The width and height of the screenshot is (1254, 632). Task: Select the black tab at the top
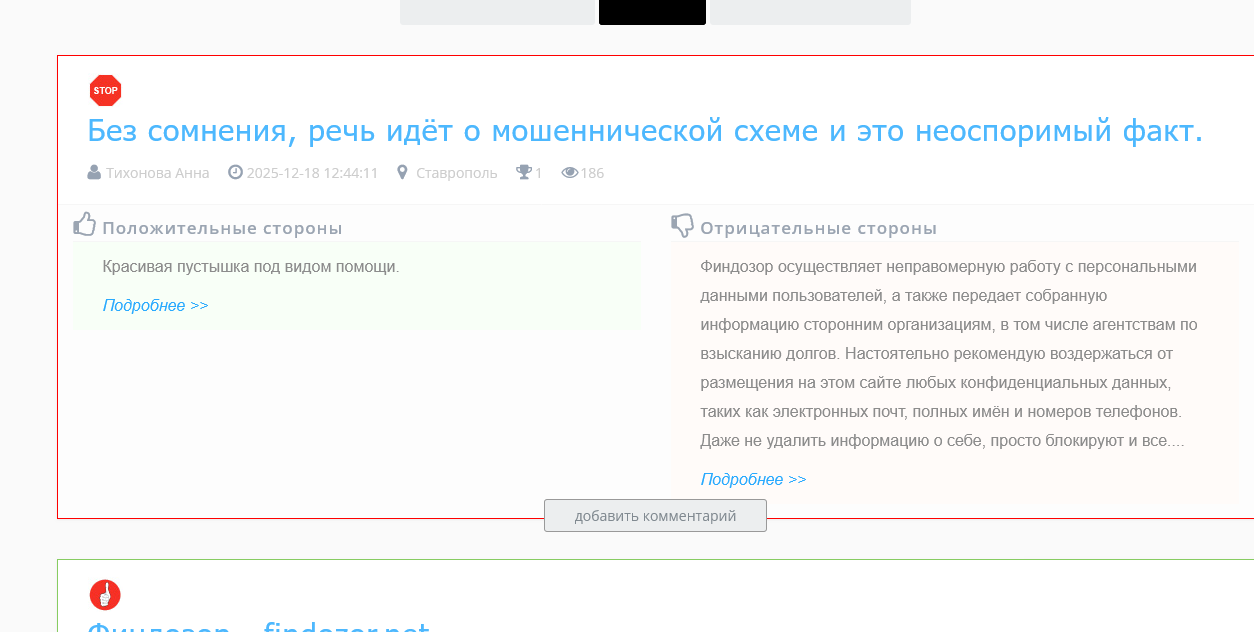click(x=652, y=12)
